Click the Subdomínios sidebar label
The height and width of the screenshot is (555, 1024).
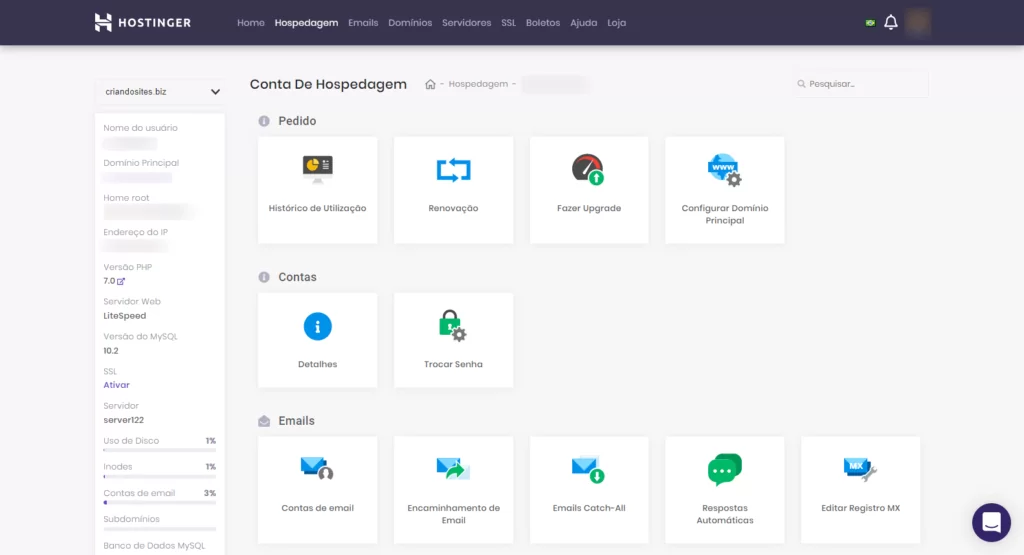[131, 519]
